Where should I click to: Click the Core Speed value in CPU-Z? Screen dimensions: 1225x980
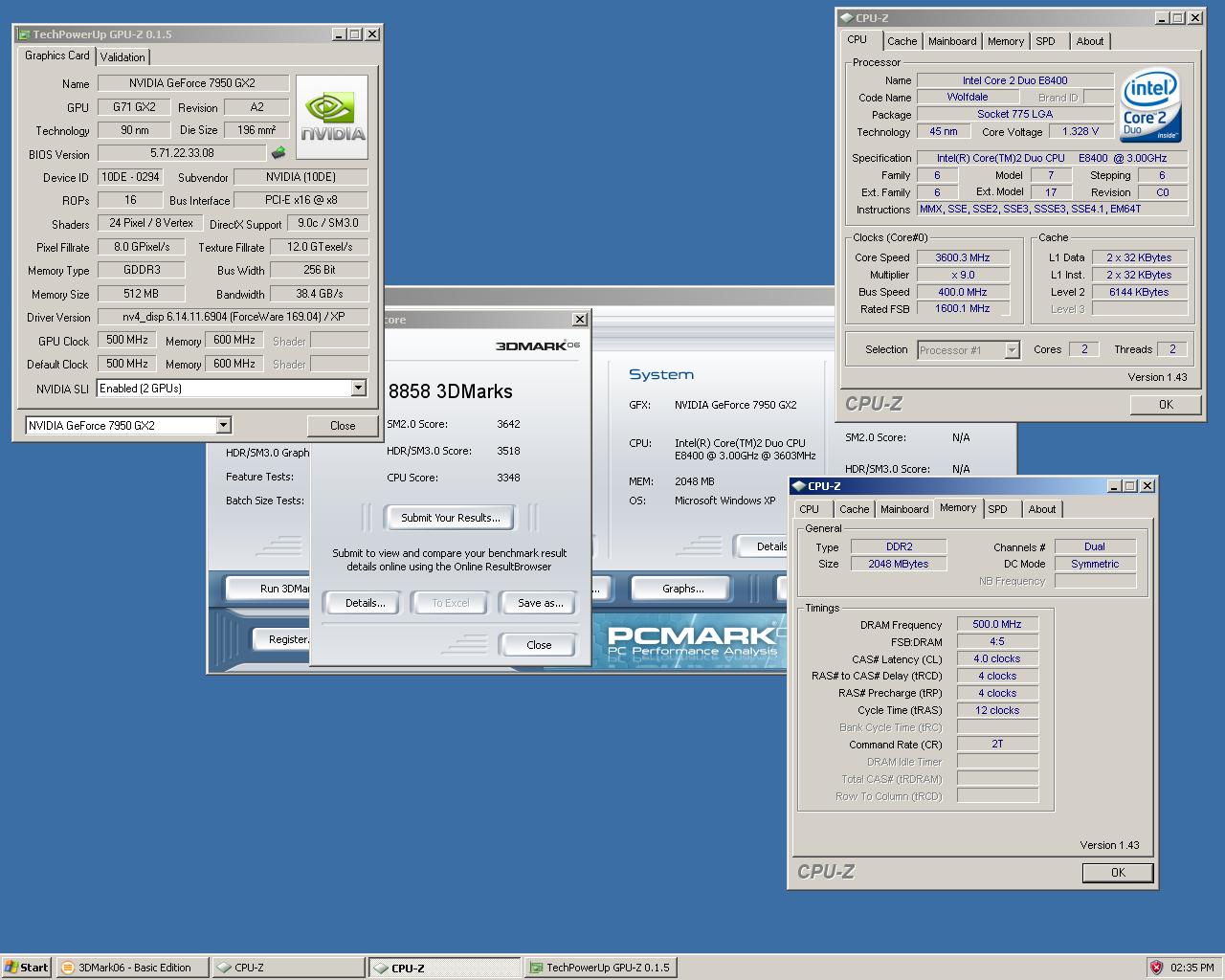[963, 257]
